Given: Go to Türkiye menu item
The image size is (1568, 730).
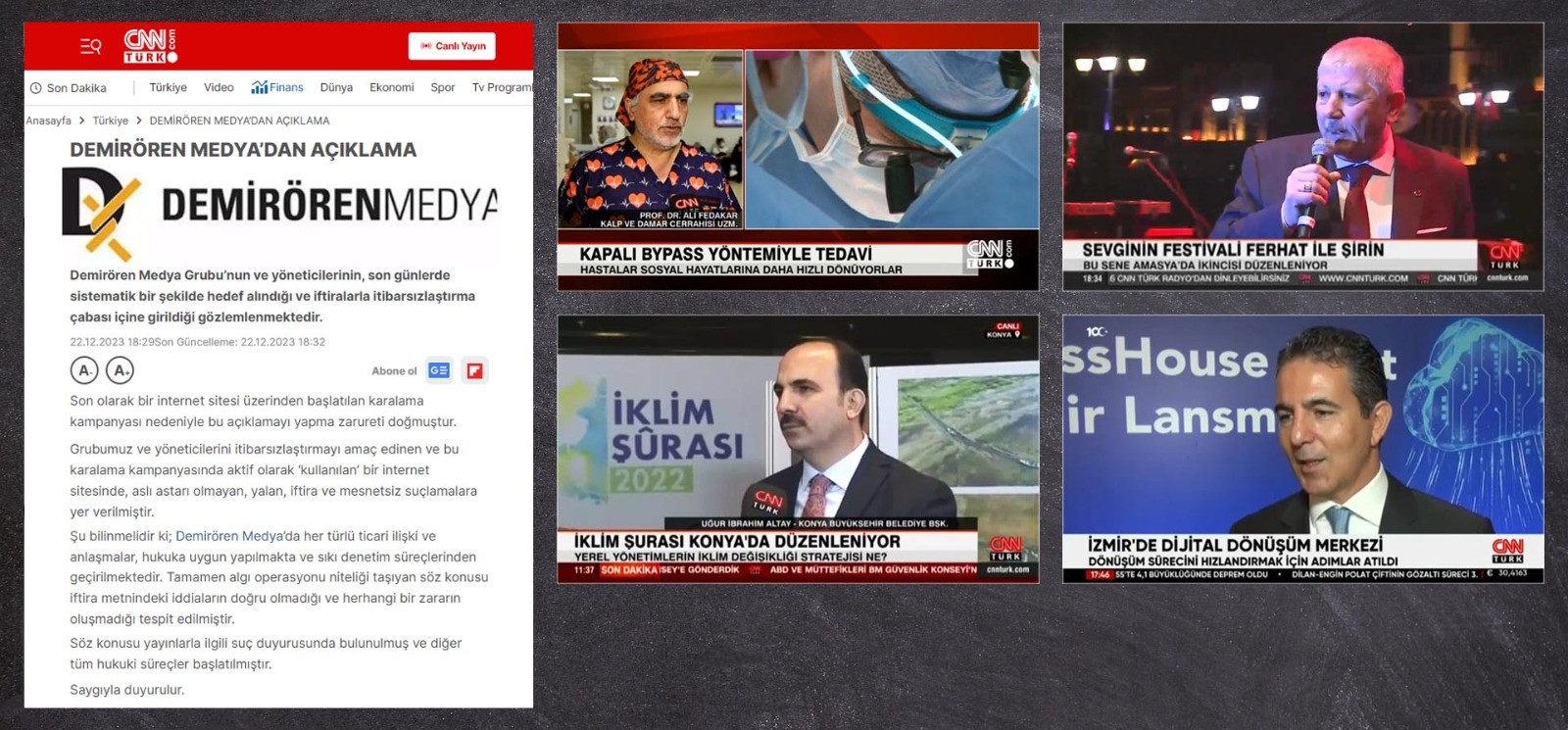Looking at the screenshot, I should click(x=168, y=87).
